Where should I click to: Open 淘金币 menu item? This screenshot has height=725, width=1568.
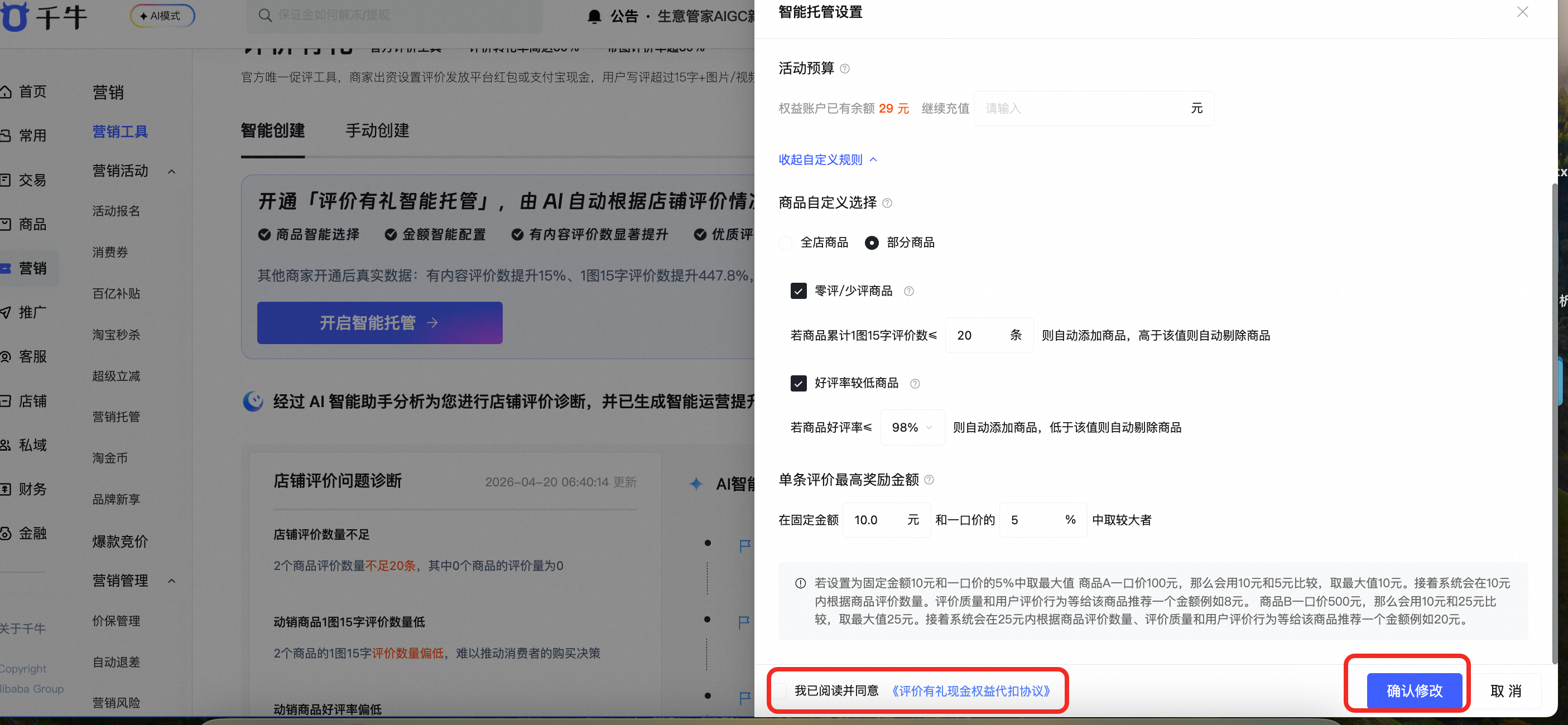[x=110, y=458]
